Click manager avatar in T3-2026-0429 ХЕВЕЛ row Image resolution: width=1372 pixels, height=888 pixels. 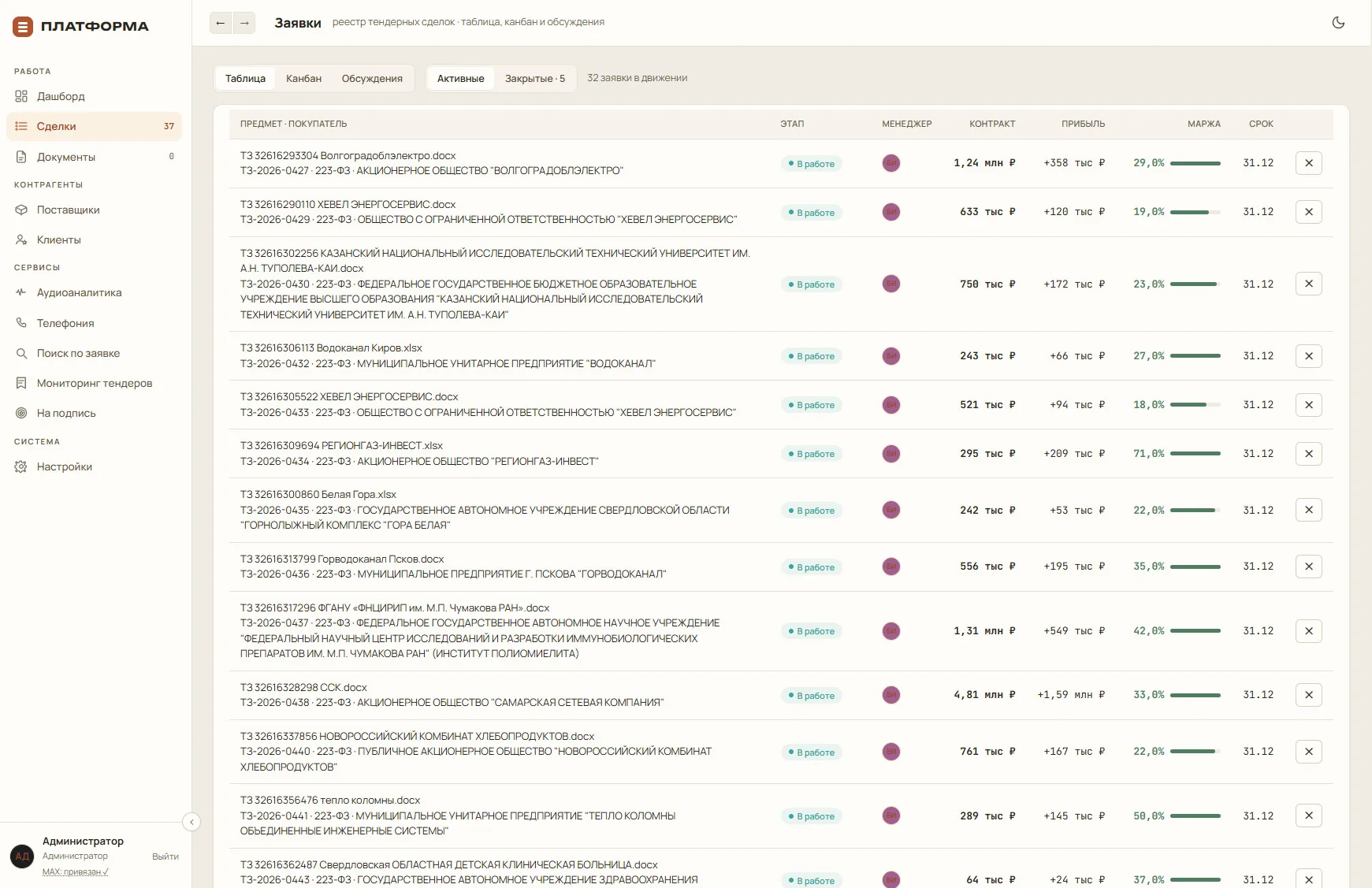[x=891, y=212]
